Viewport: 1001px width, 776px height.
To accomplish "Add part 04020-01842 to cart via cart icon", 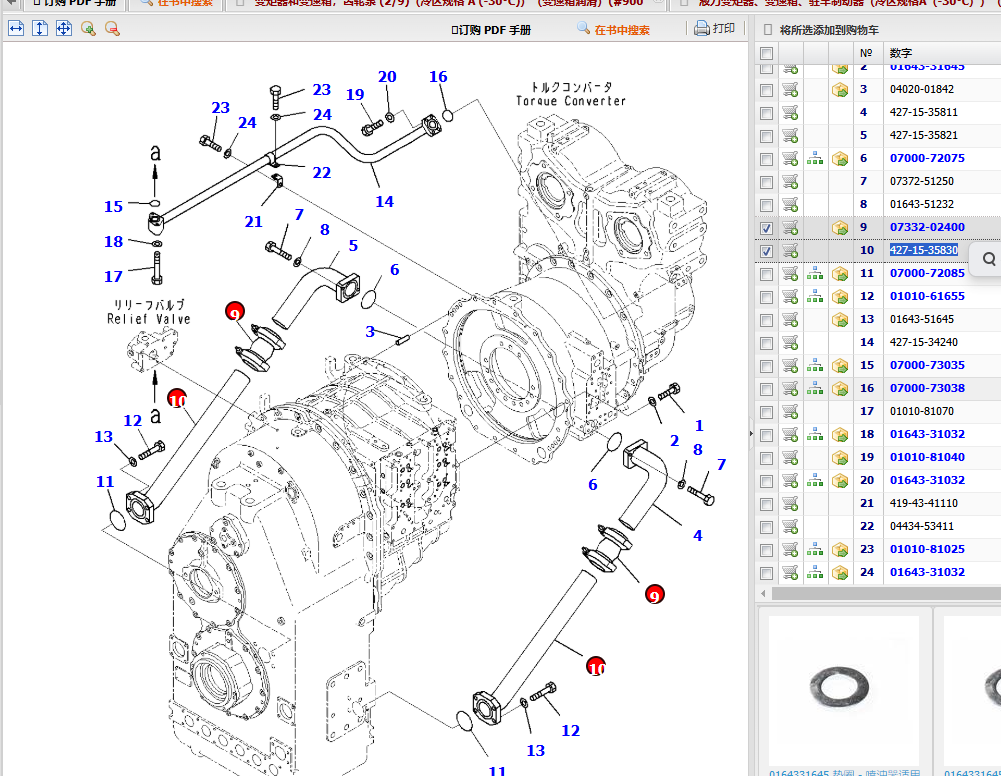I will point(790,90).
